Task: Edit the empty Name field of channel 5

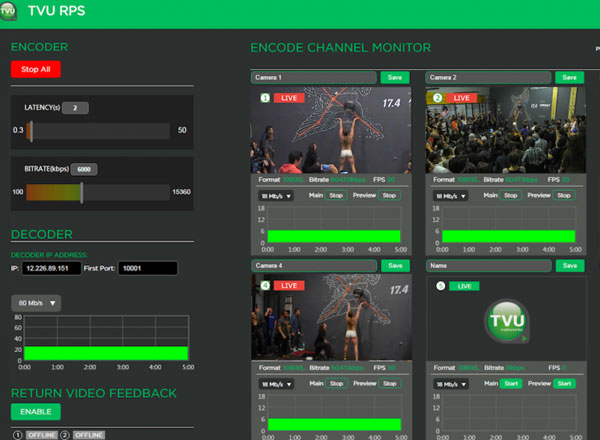Action: 489,266
